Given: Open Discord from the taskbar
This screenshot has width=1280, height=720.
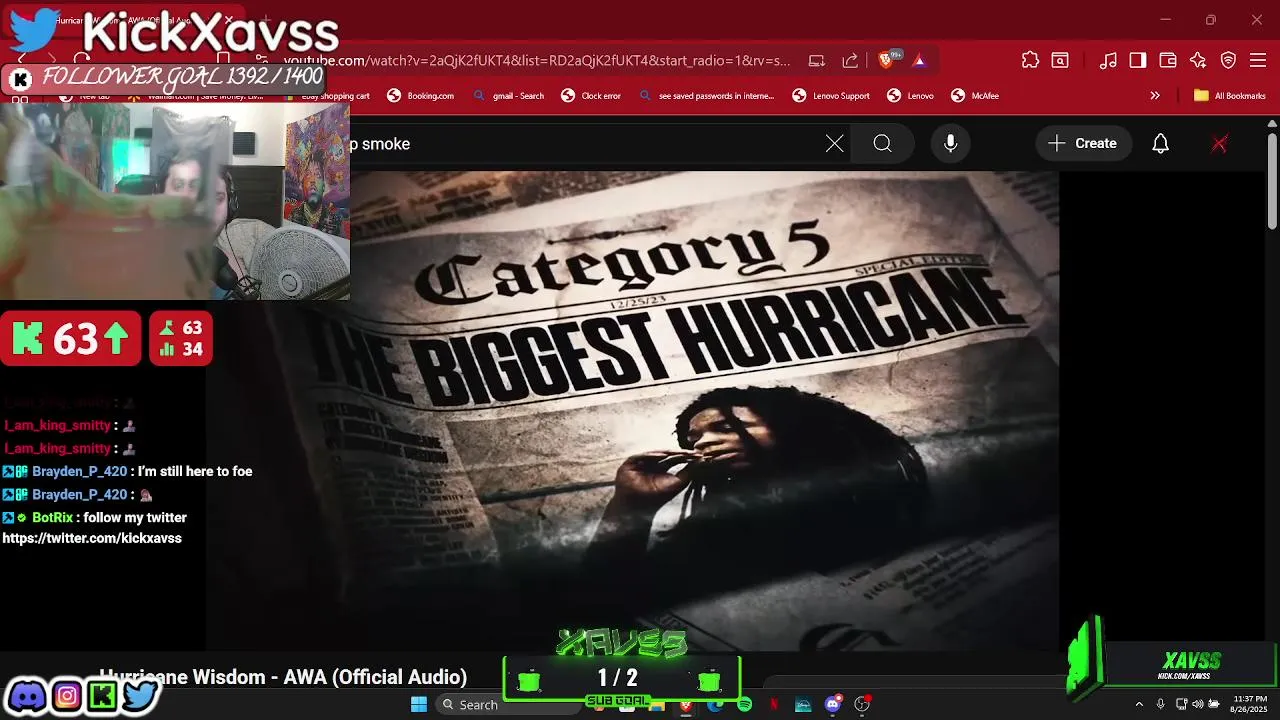Looking at the screenshot, I should click(x=833, y=704).
